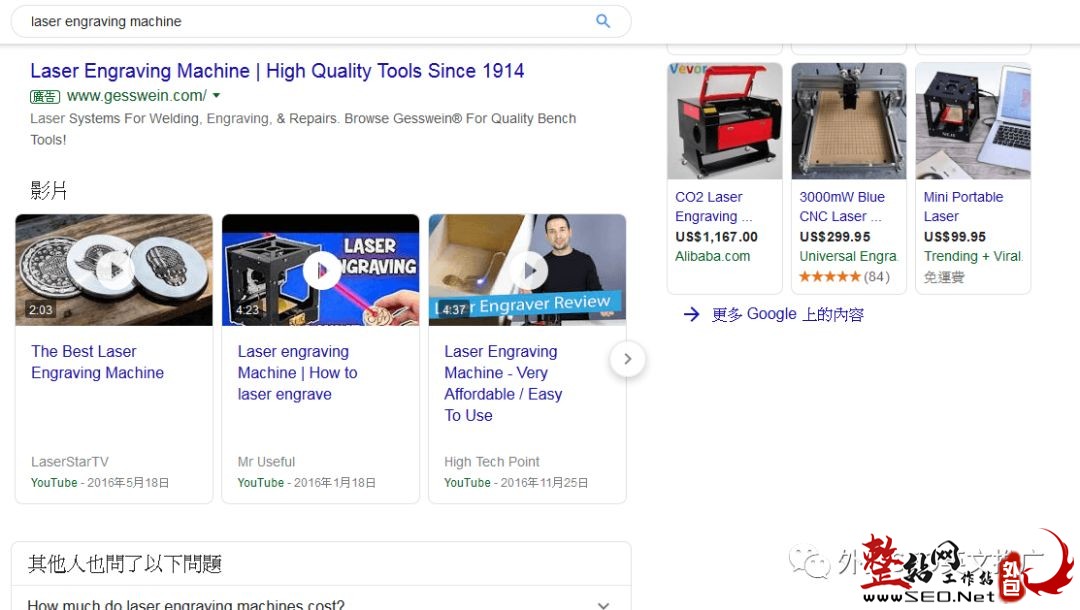Image resolution: width=1080 pixels, height=610 pixels.
Task: Click the US$1,167.00 price
Action: click(716, 237)
